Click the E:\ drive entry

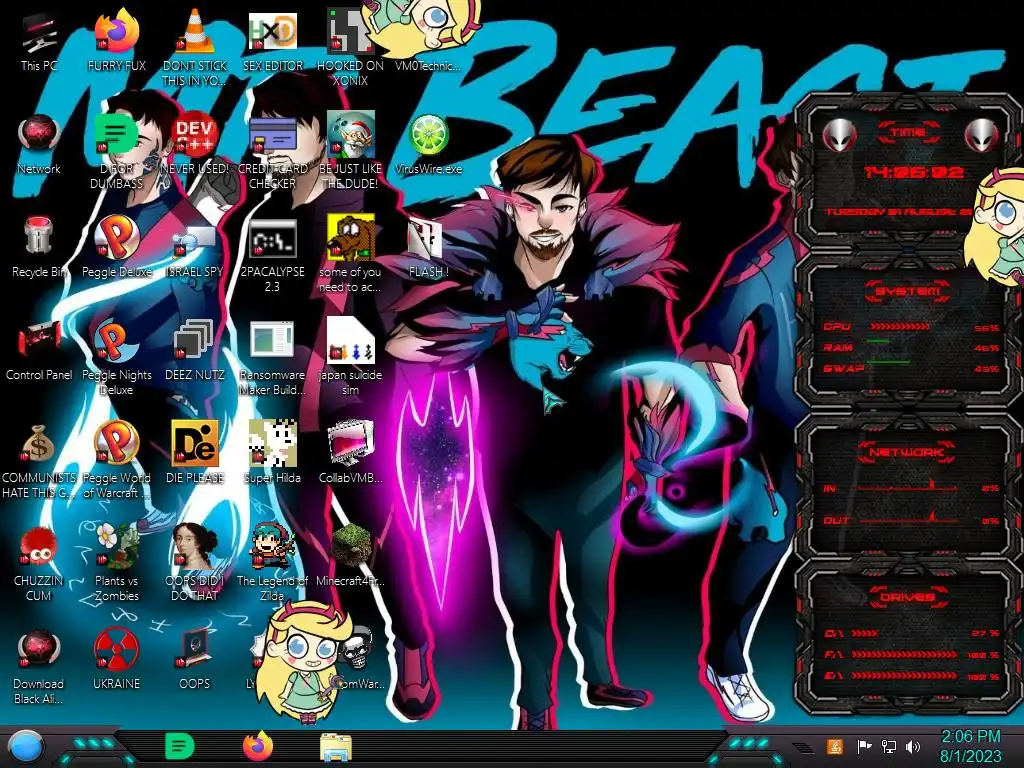point(912,676)
